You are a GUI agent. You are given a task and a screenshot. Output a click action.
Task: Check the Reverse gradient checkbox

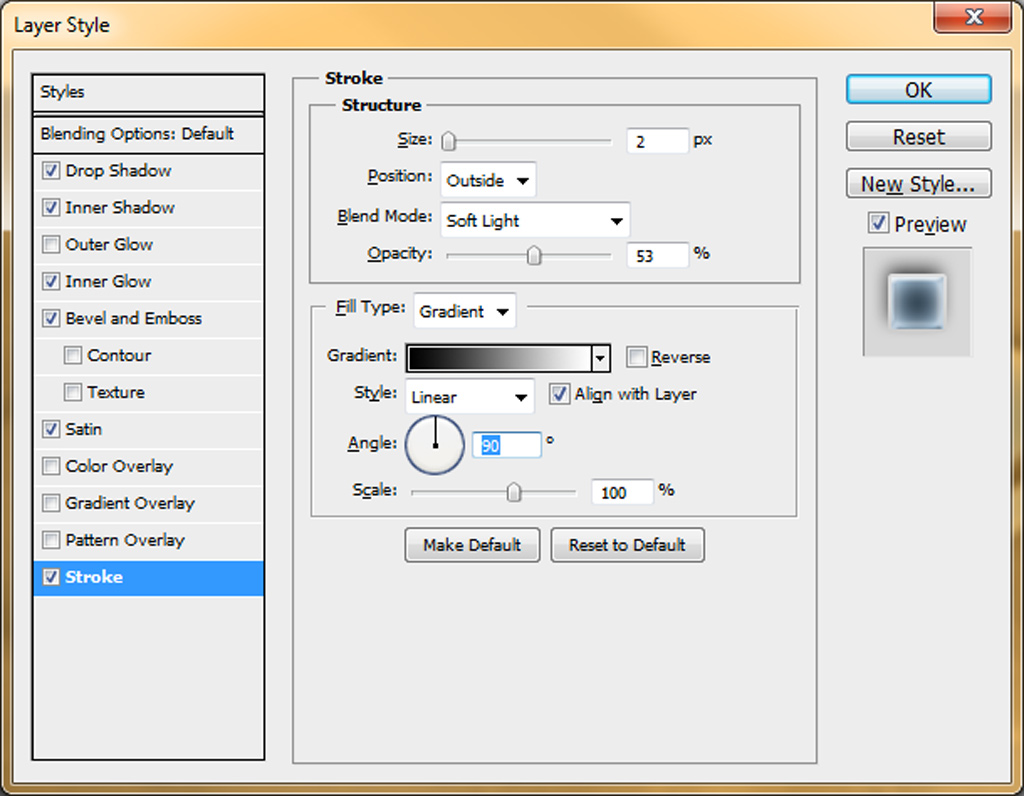(x=636, y=357)
